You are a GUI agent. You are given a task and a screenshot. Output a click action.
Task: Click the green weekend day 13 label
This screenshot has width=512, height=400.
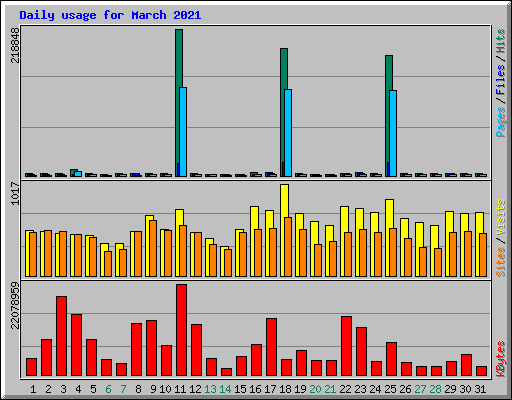click(x=210, y=389)
